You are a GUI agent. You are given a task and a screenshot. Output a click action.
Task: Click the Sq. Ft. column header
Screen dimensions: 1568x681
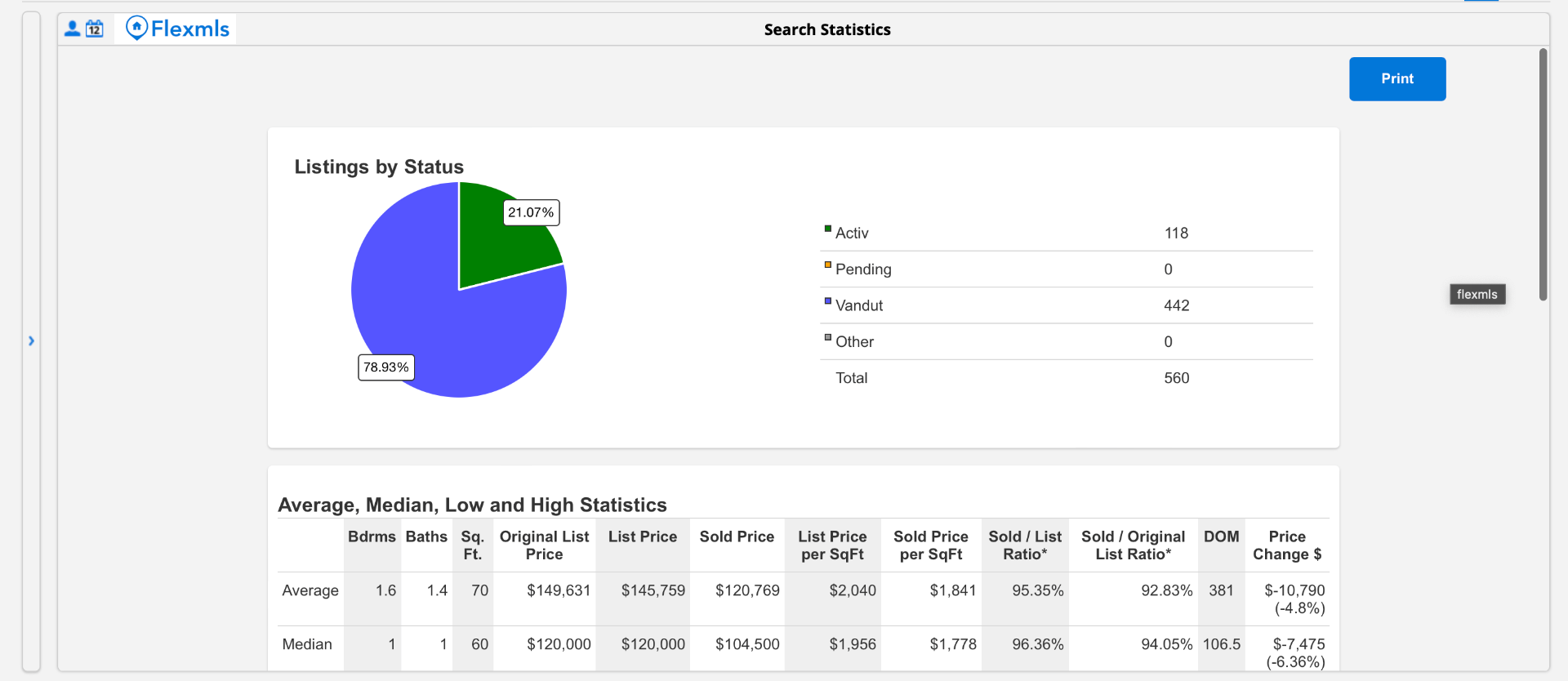coord(473,545)
